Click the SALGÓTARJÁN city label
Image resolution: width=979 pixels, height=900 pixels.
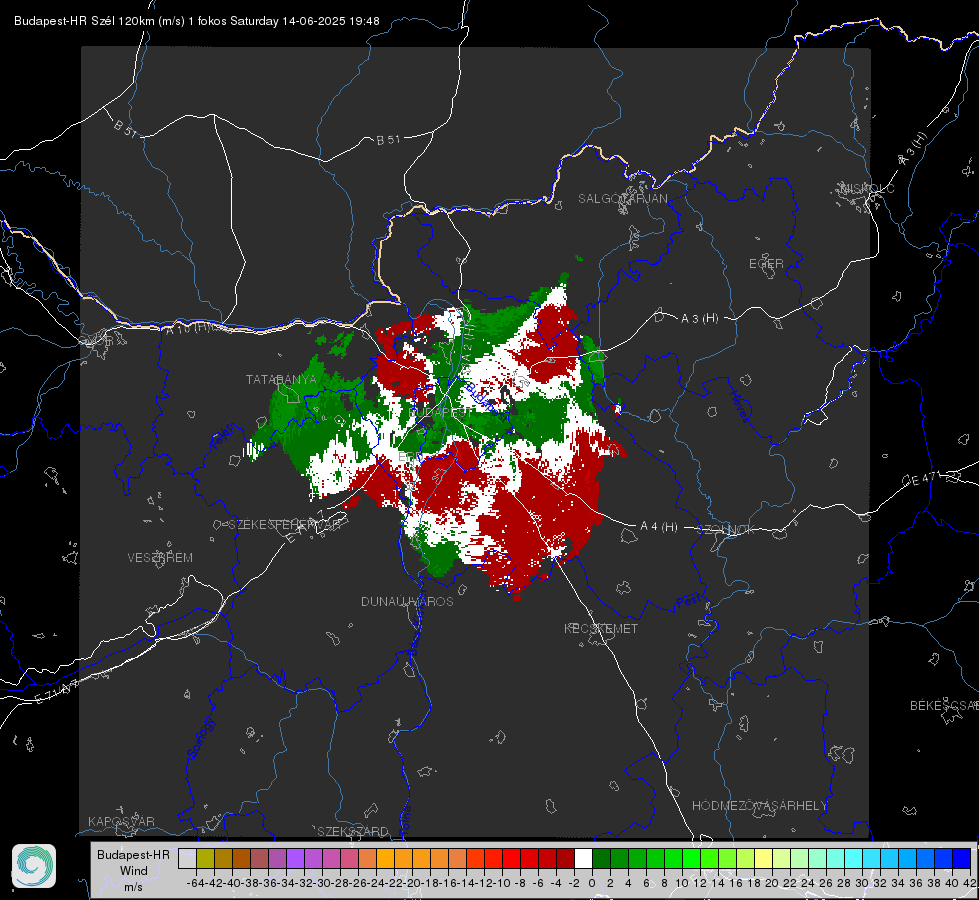tap(622, 199)
